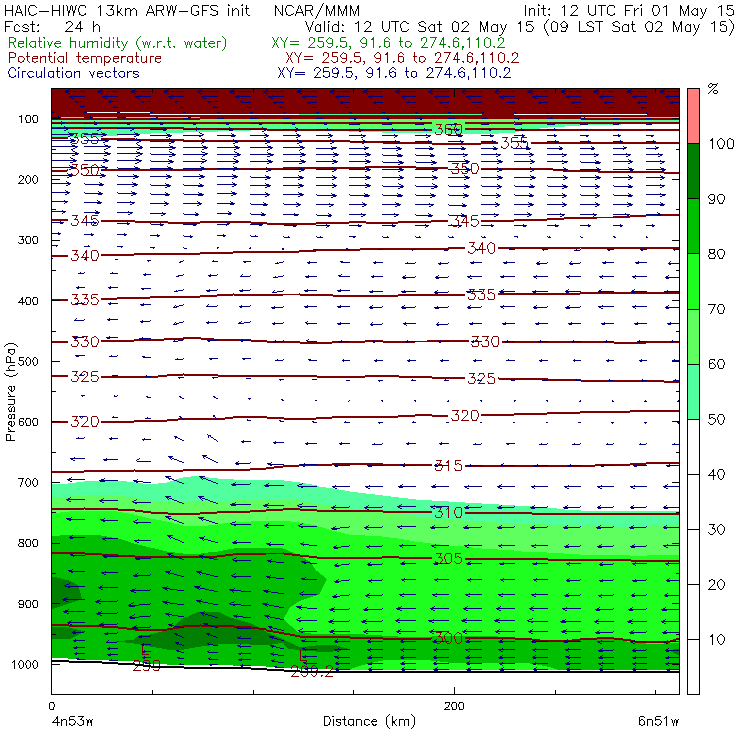The image size is (740, 740).
Task: Click pressure axis tick label '600'
Action: click(28, 421)
